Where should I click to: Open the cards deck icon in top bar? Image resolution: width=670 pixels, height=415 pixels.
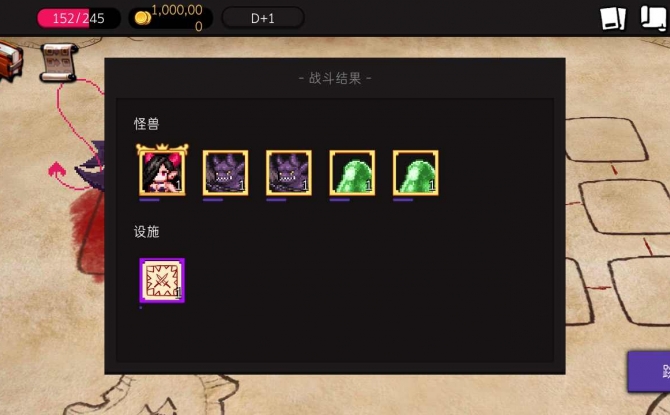[613, 18]
